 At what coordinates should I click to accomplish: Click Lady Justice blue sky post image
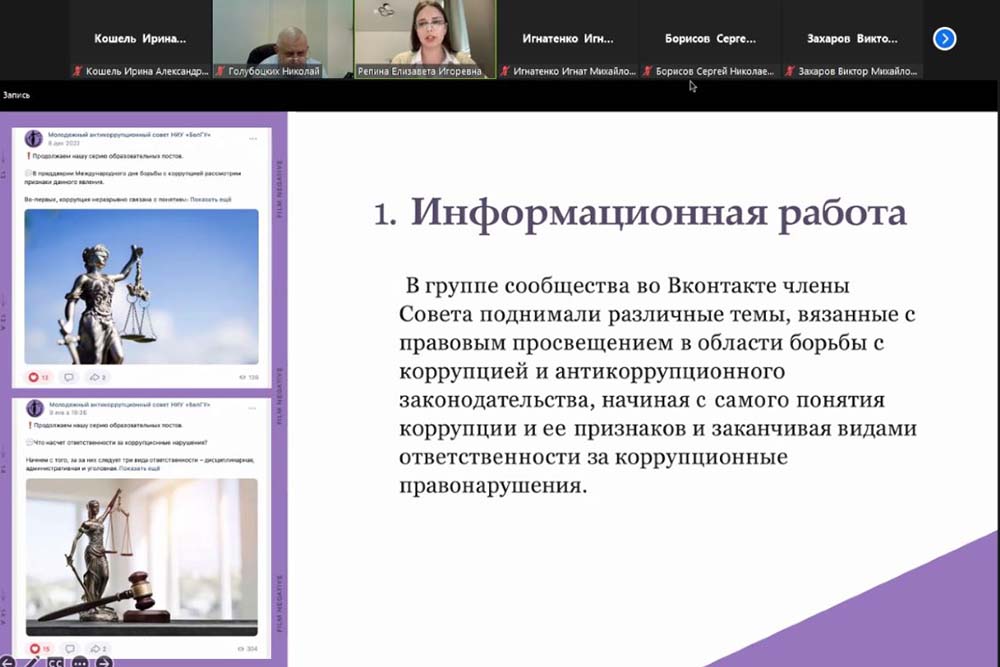click(x=141, y=286)
